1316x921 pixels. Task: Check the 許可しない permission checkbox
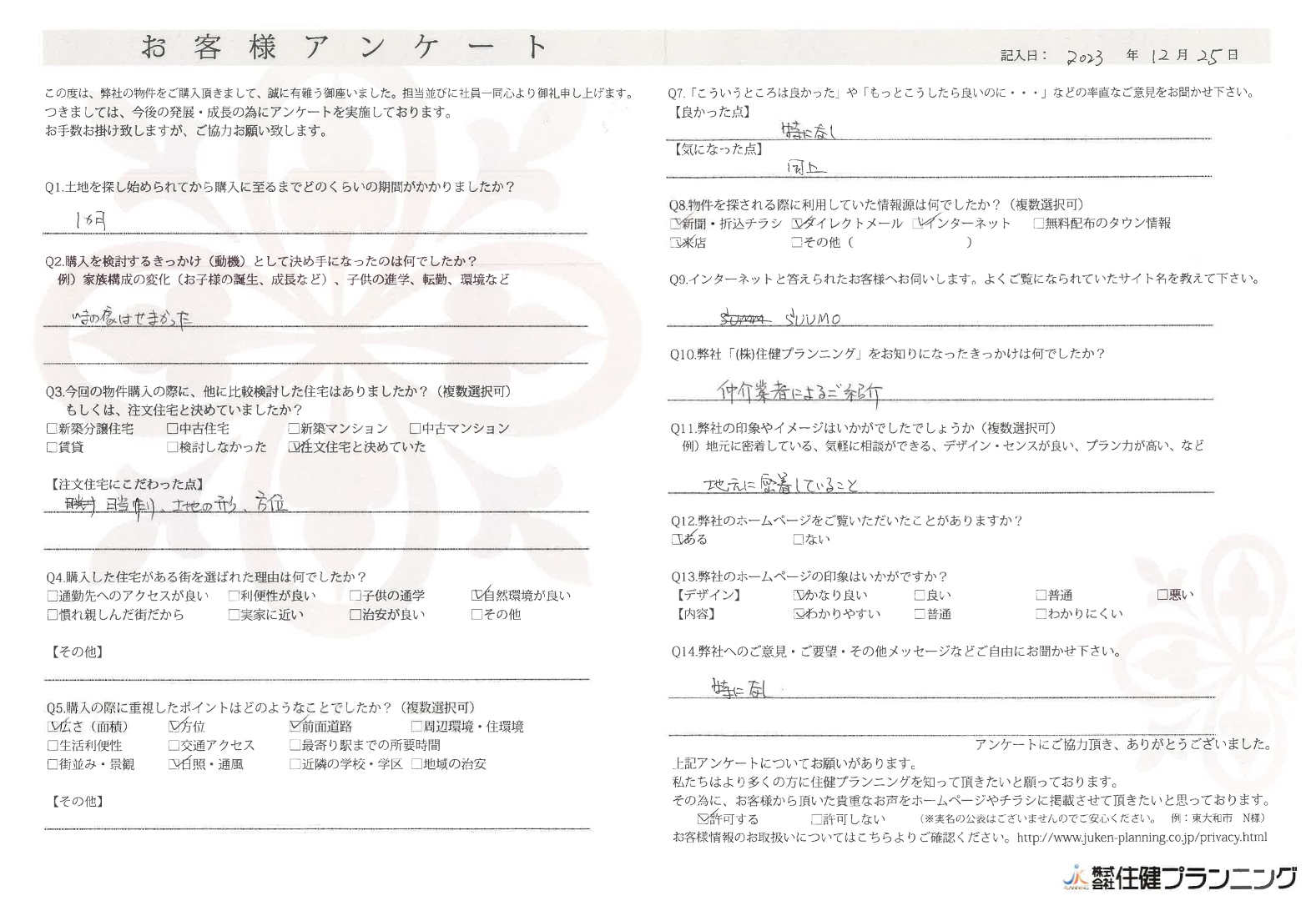click(817, 819)
